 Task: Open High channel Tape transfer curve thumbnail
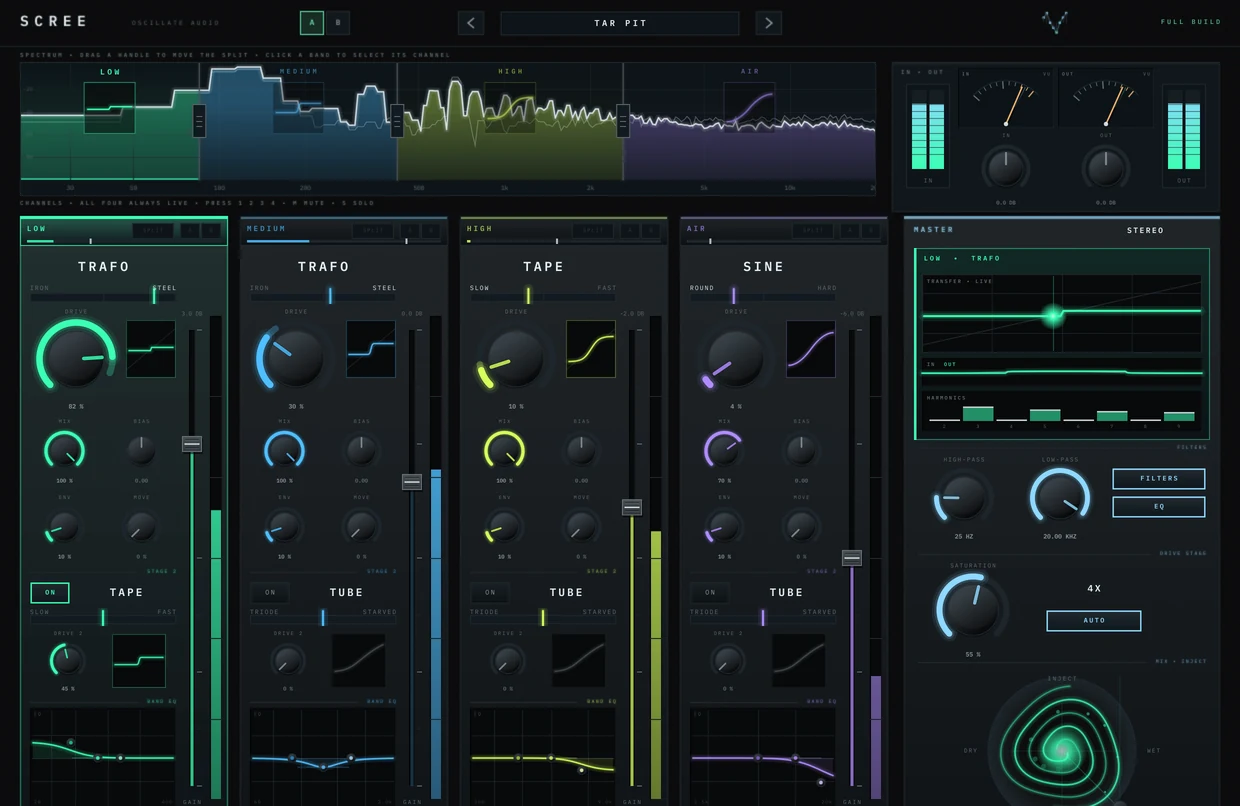(591, 349)
